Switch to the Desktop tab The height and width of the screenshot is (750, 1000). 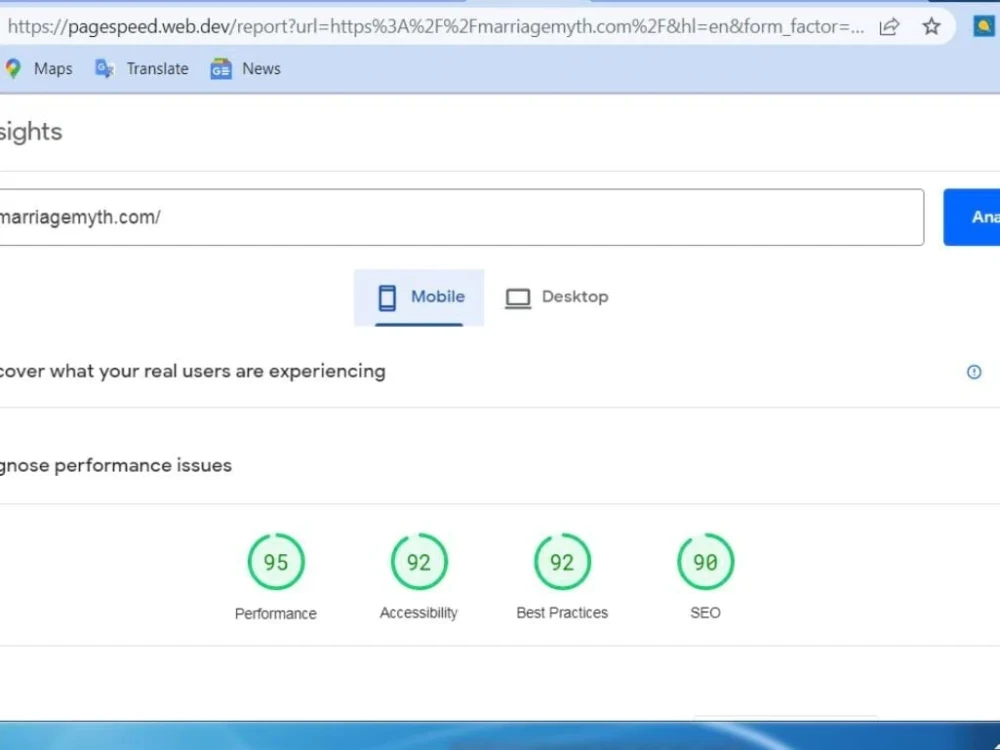click(557, 297)
